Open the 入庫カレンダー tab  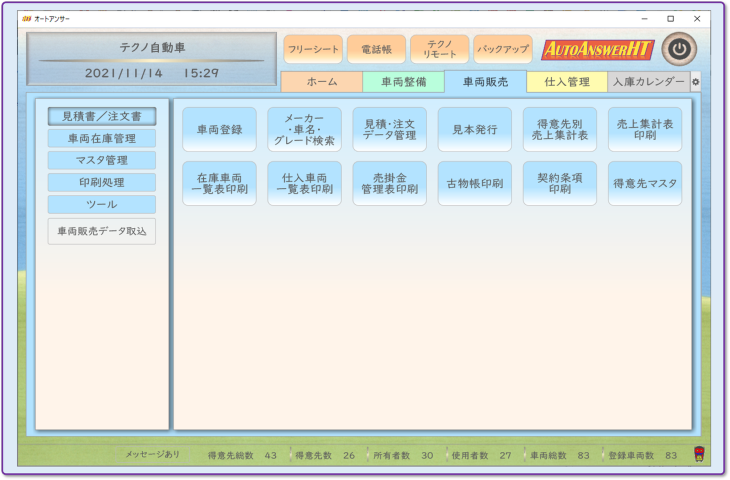(x=649, y=82)
